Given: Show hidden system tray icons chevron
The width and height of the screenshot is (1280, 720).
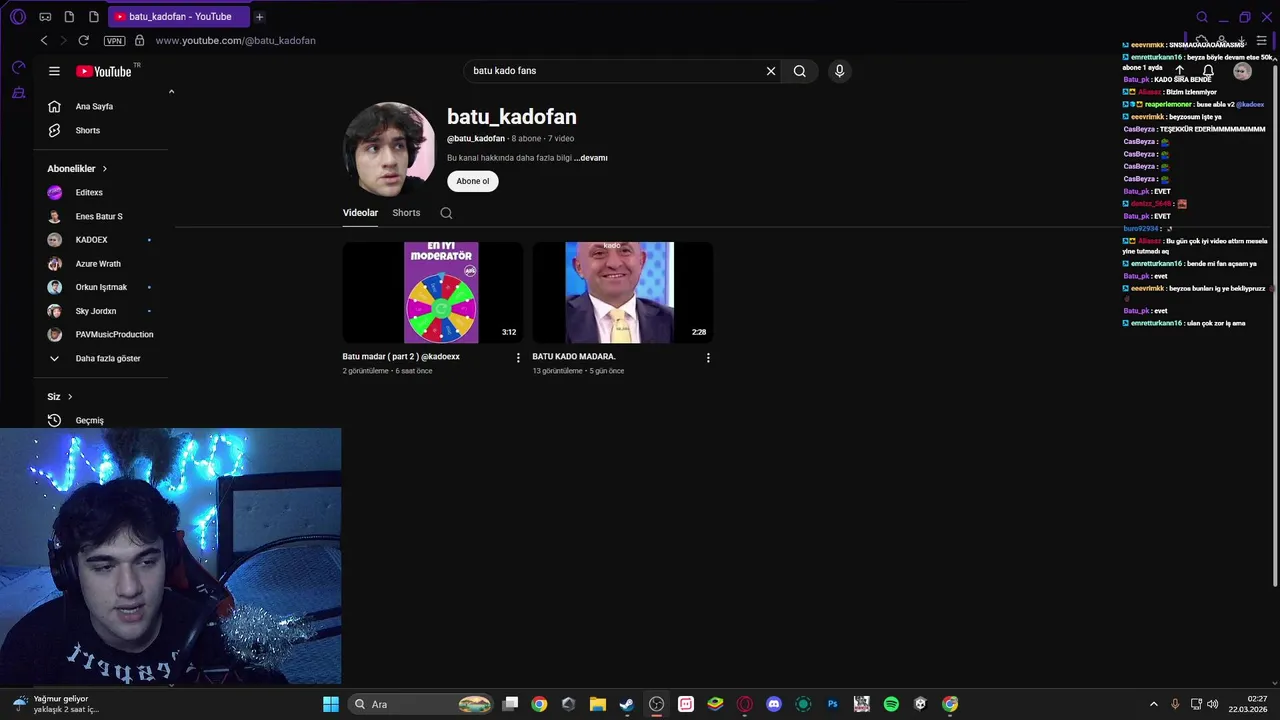Looking at the screenshot, I should point(1153,704).
